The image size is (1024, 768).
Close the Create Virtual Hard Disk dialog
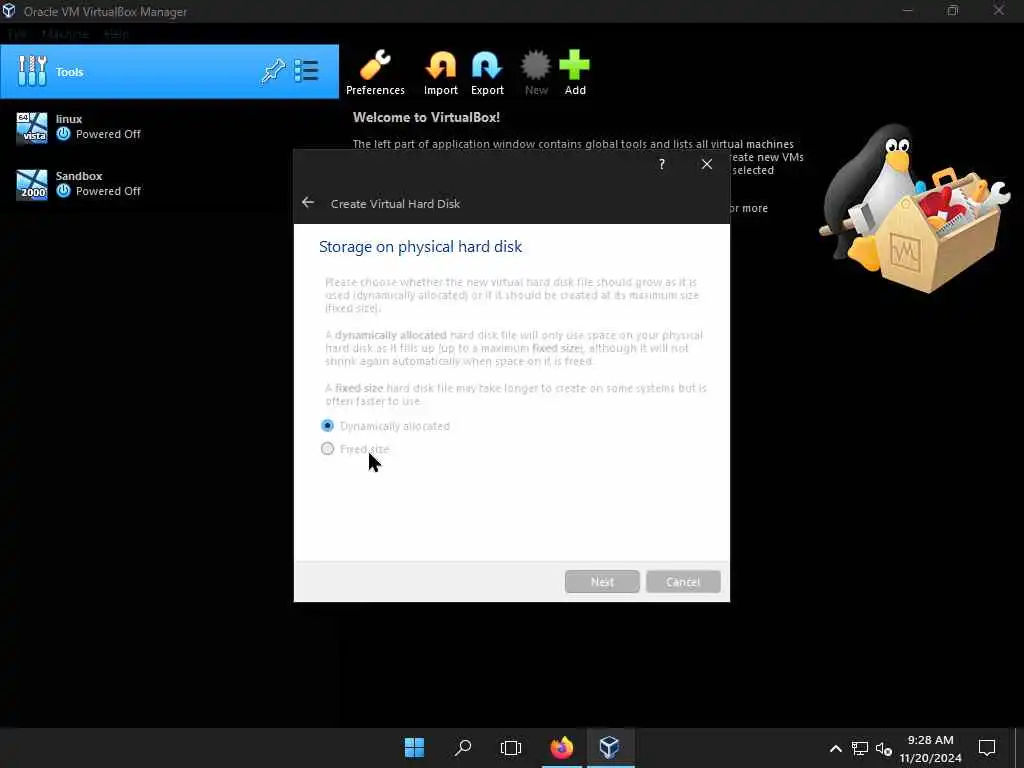(707, 164)
